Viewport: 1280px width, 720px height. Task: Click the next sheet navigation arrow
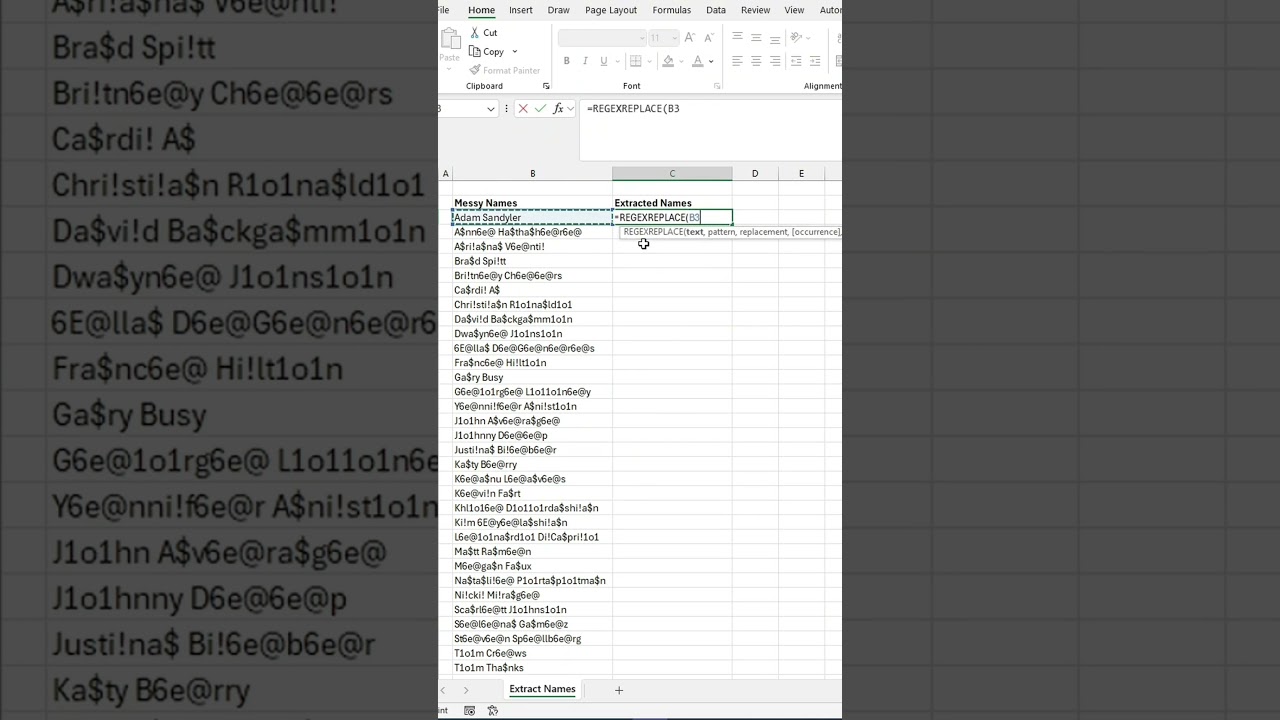click(x=466, y=690)
